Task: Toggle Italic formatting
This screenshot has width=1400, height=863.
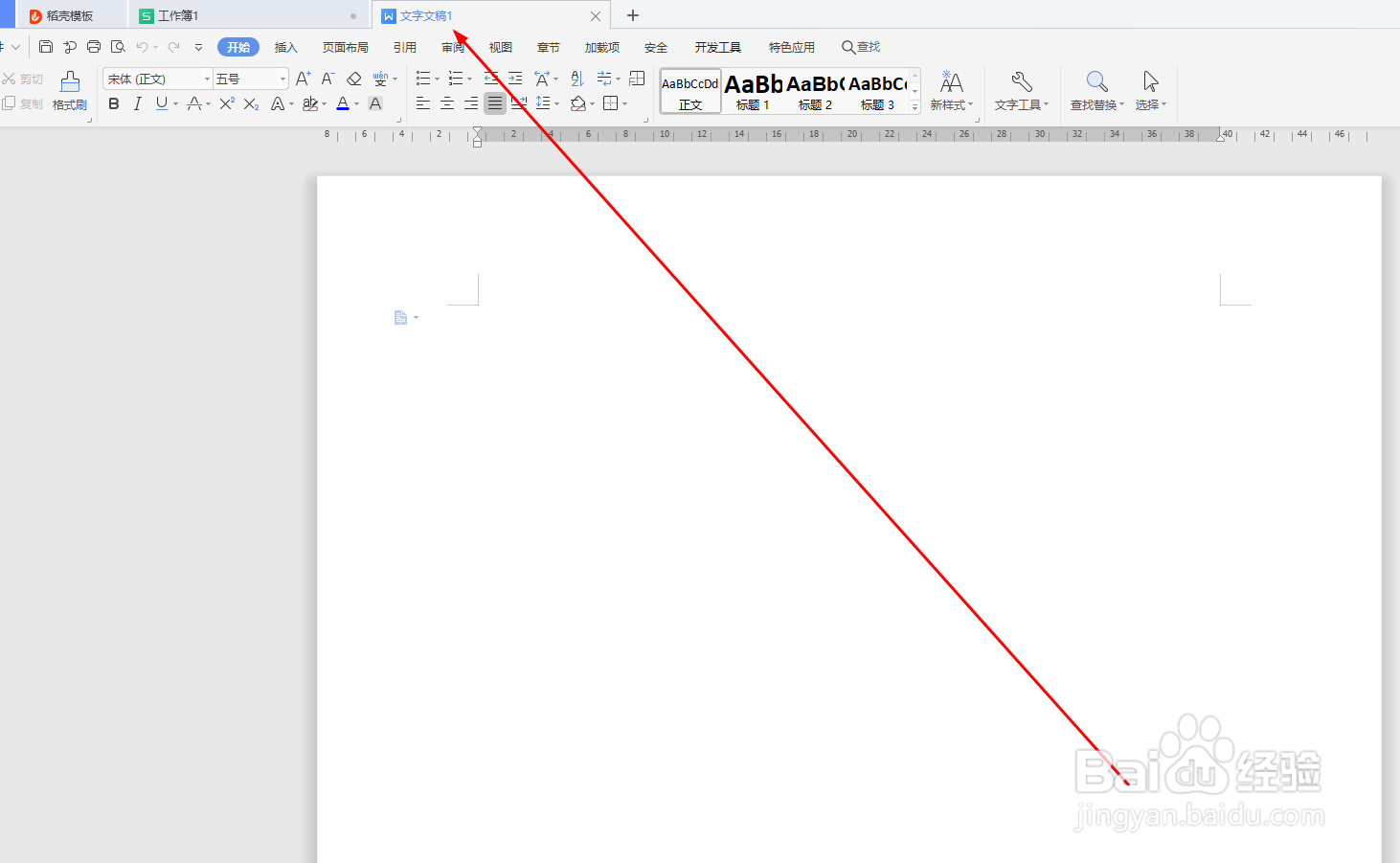Action: point(138,103)
